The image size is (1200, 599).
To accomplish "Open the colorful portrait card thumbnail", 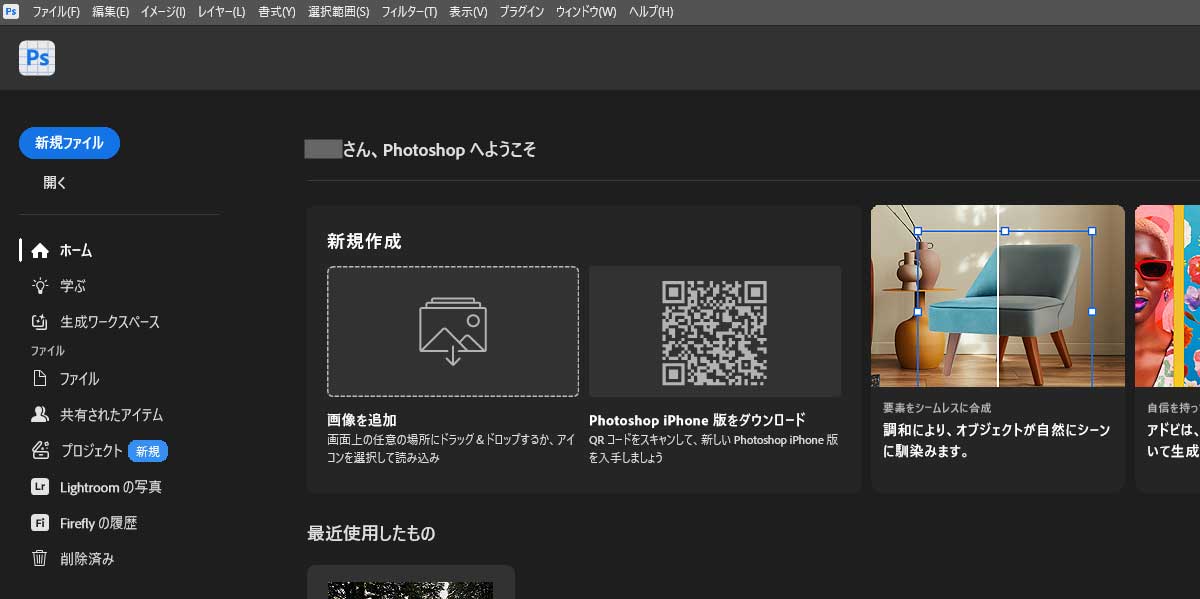I will tap(1167, 296).
